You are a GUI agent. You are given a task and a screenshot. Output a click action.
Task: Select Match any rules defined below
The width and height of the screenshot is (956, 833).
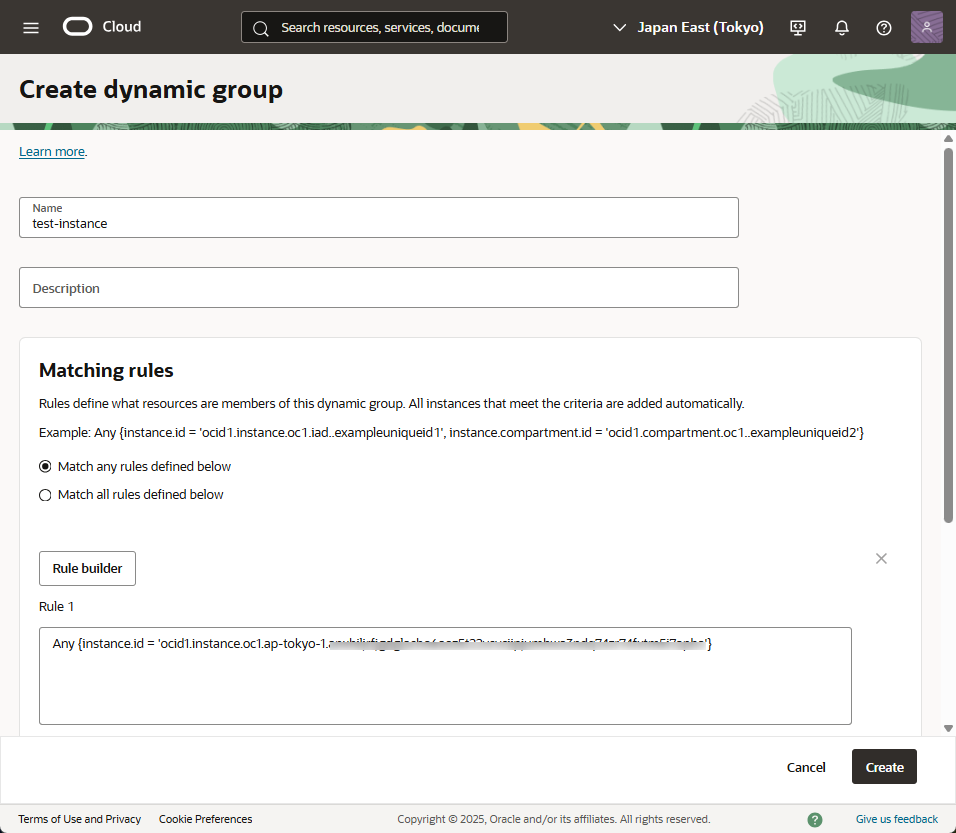pyautogui.click(x=45, y=466)
